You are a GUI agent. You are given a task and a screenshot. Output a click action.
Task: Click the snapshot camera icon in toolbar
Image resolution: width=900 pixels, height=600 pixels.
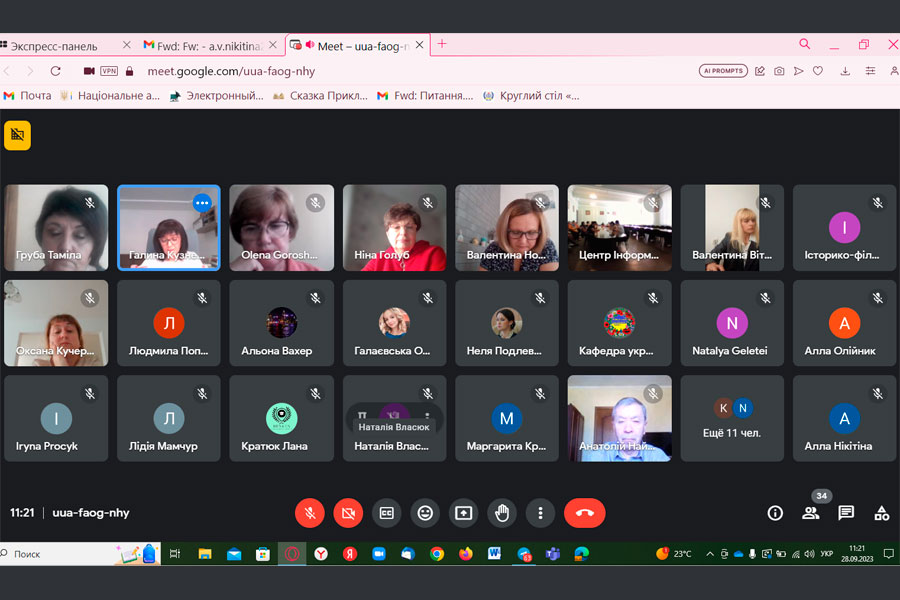[779, 71]
